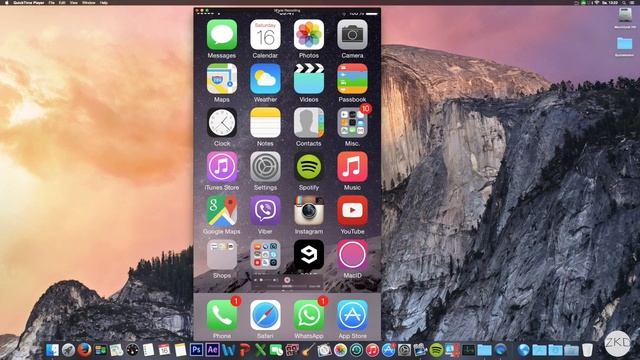
Task: Open the Trash in the dock
Action: click(x=587, y=350)
